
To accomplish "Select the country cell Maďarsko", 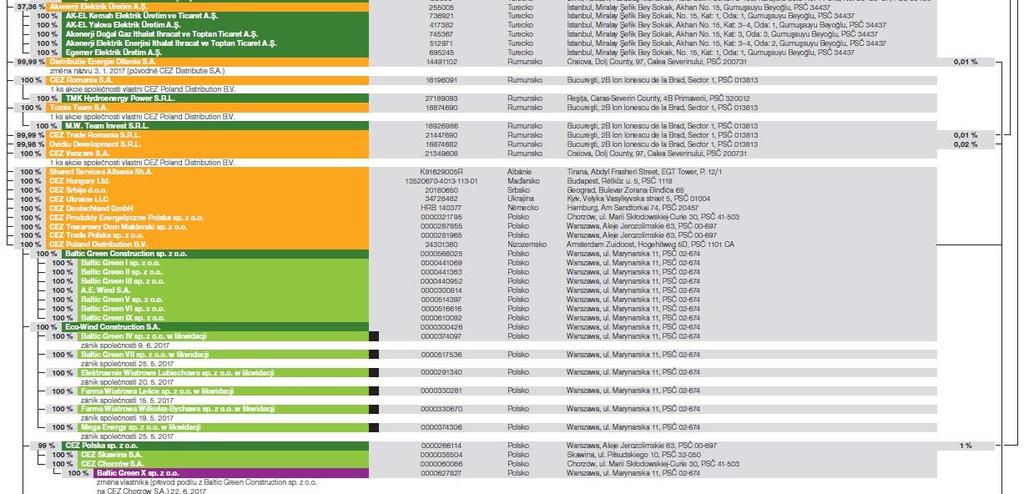I will coord(523,180).
